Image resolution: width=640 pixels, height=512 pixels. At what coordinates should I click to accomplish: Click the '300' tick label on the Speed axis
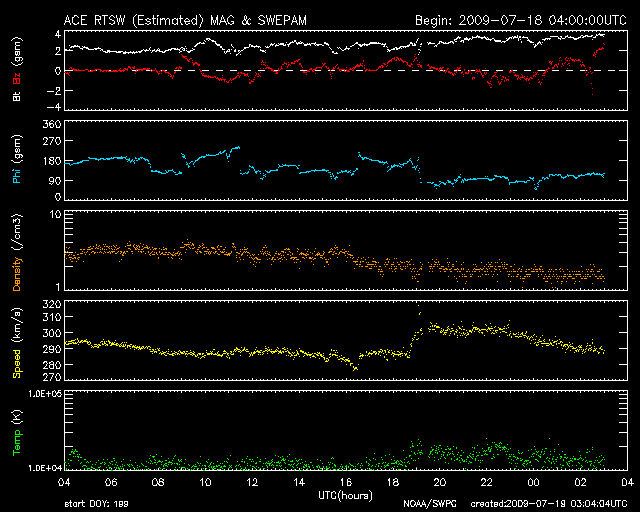[x=52, y=333]
